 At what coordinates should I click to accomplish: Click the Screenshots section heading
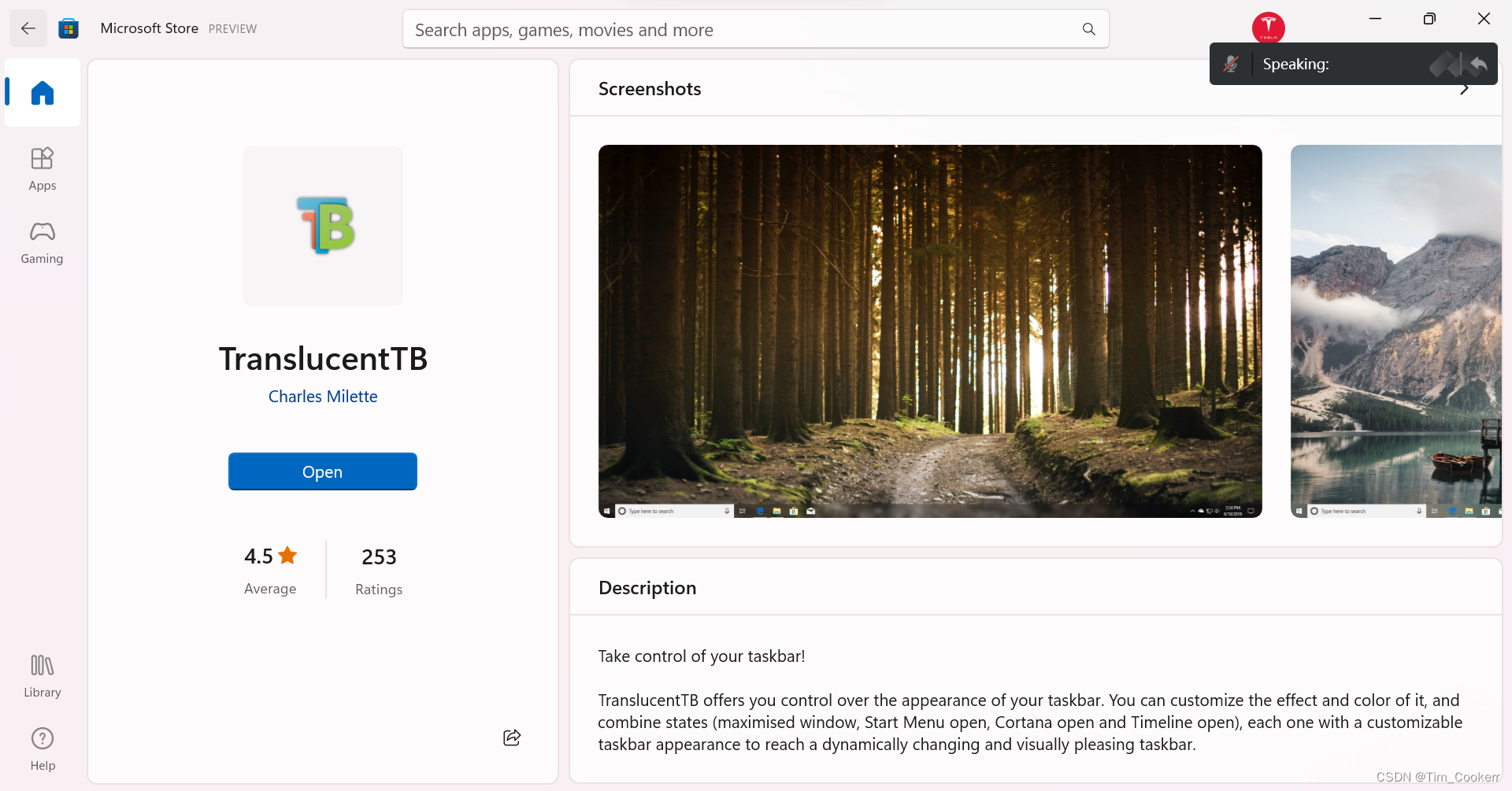click(x=650, y=89)
